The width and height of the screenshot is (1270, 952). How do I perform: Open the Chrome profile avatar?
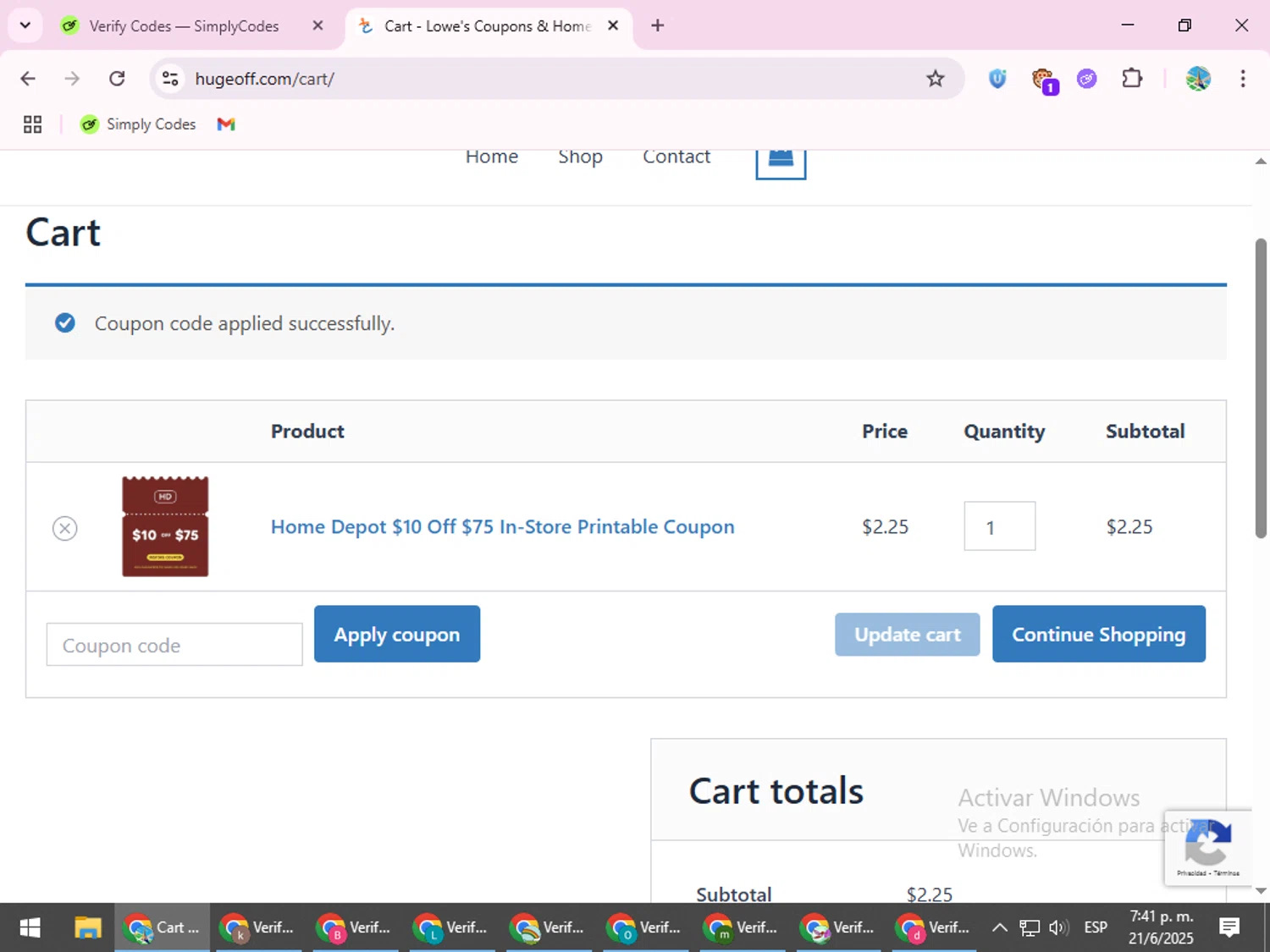click(1198, 79)
